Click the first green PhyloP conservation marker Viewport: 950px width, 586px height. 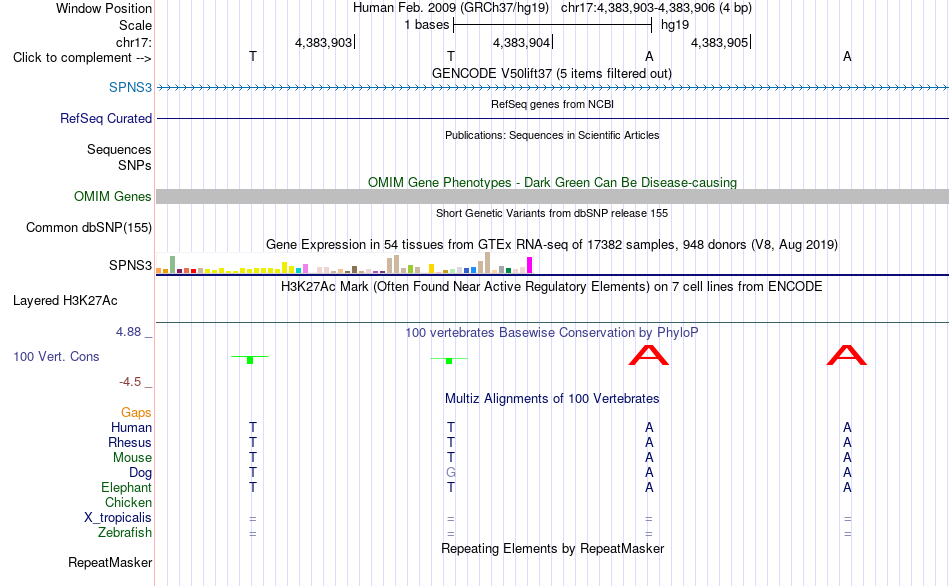(x=250, y=359)
